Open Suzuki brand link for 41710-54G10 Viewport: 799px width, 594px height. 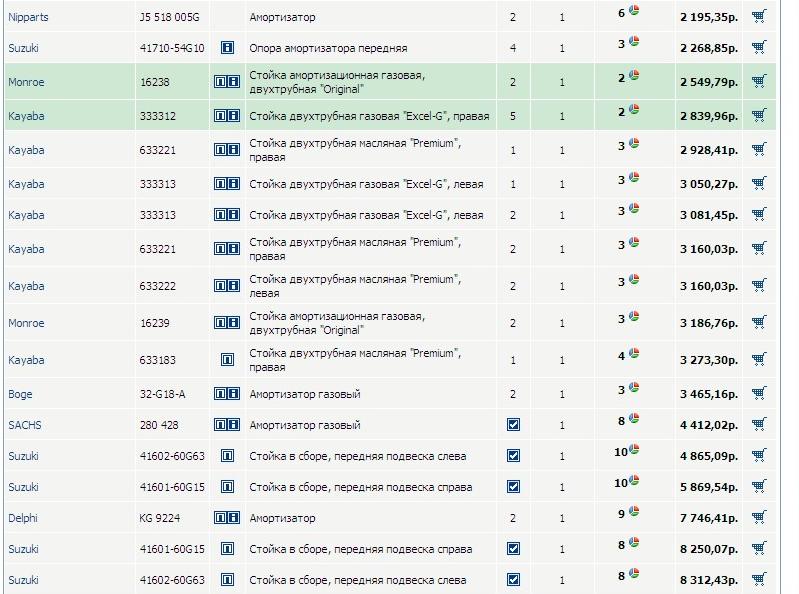(x=23, y=48)
